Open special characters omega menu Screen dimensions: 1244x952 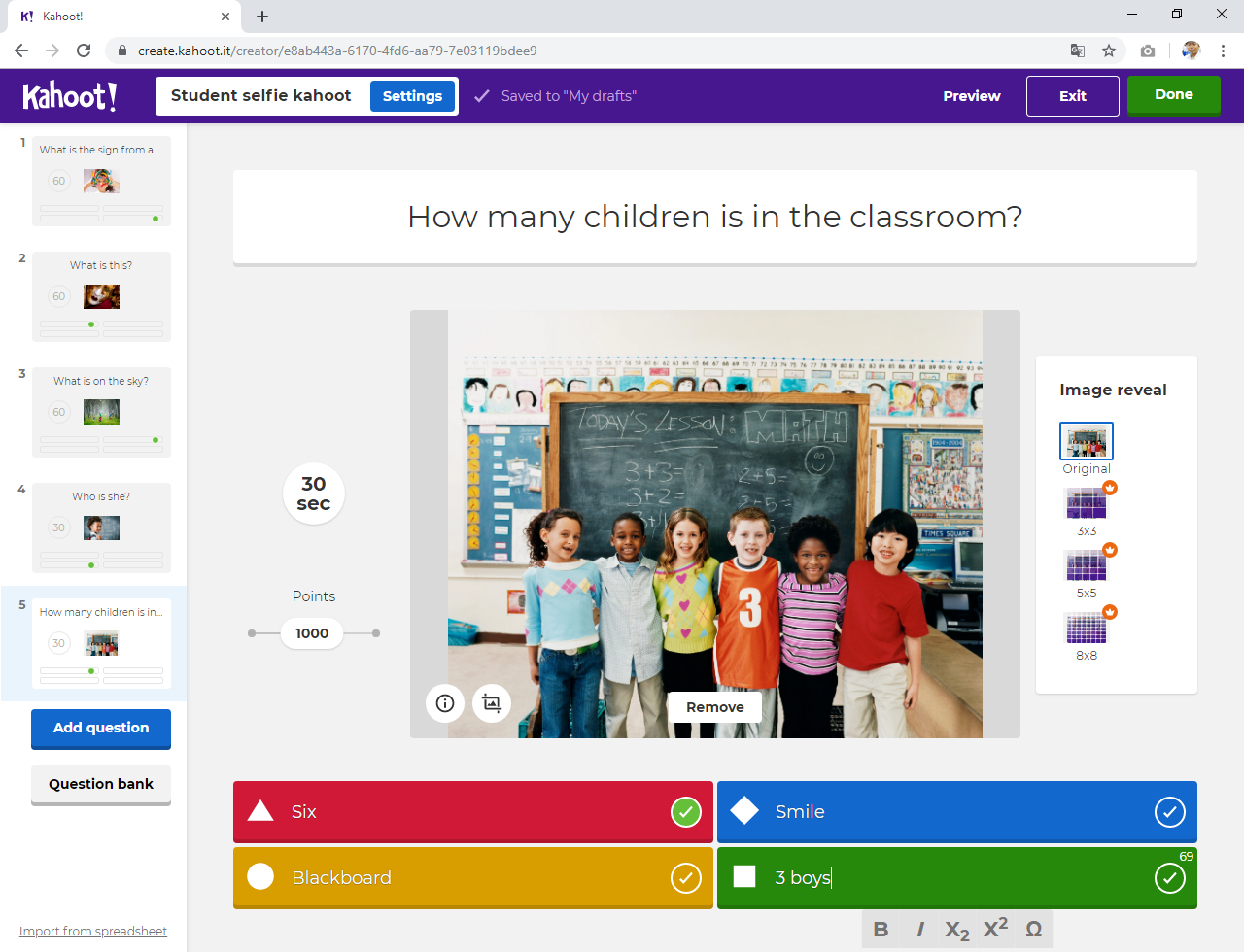click(x=1033, y=930)
